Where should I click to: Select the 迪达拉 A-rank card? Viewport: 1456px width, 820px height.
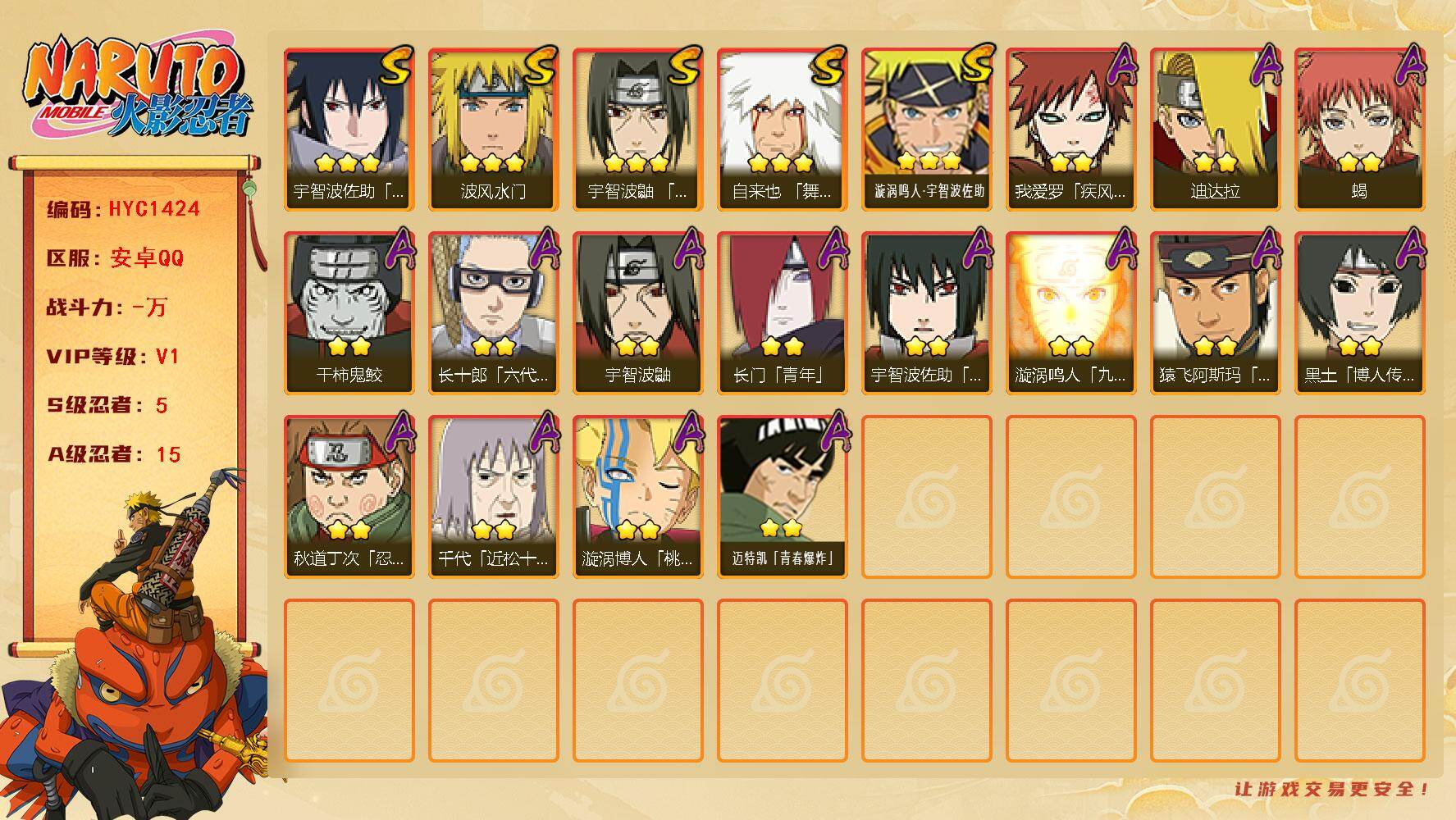1215,130
